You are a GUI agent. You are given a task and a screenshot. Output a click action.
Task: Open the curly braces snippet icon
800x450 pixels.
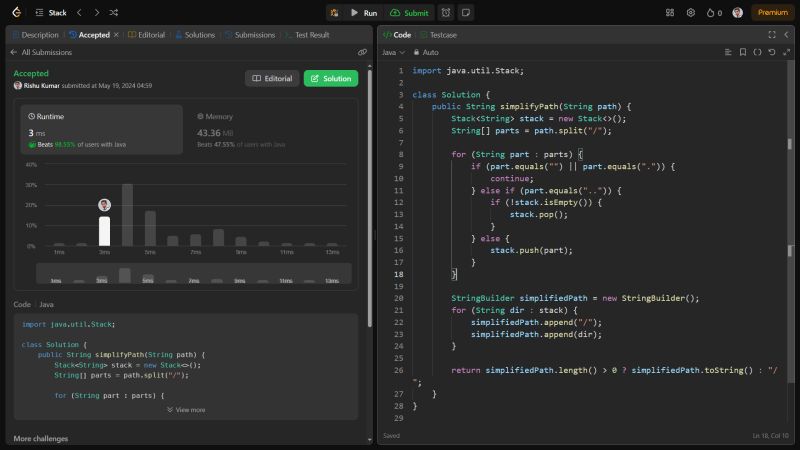(757, 52)
